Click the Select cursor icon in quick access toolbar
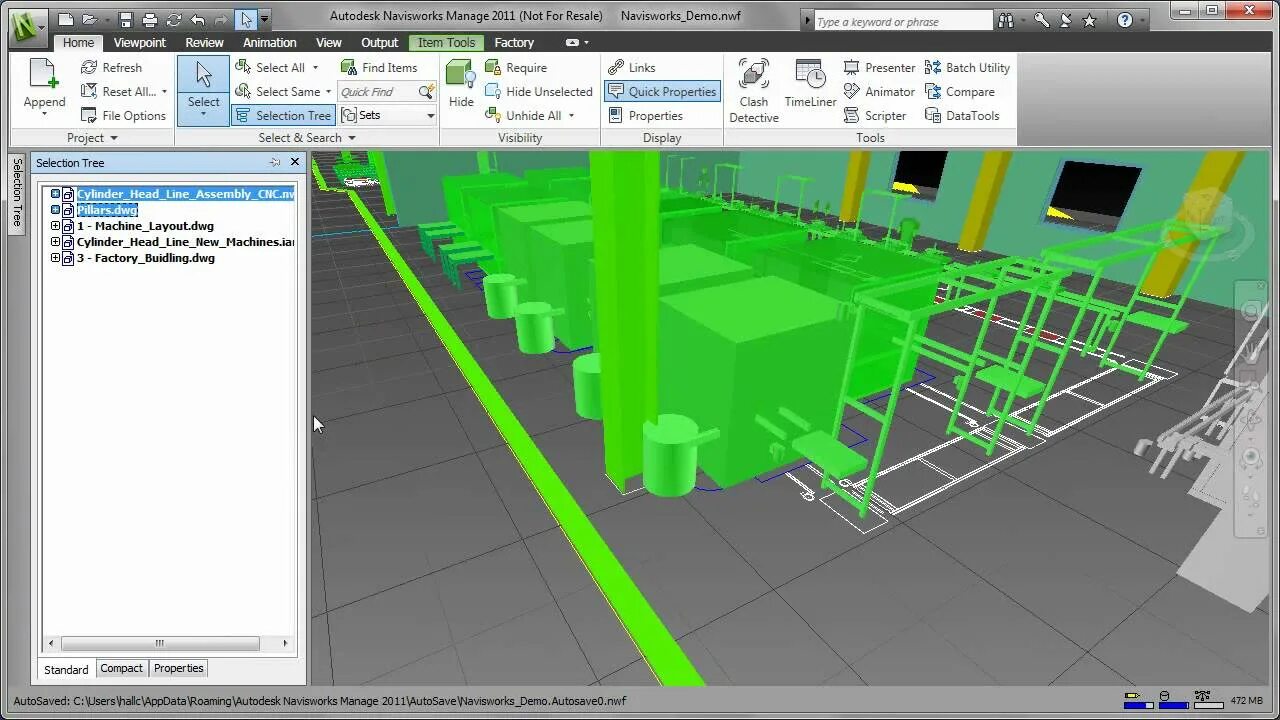 click(246, 19)
